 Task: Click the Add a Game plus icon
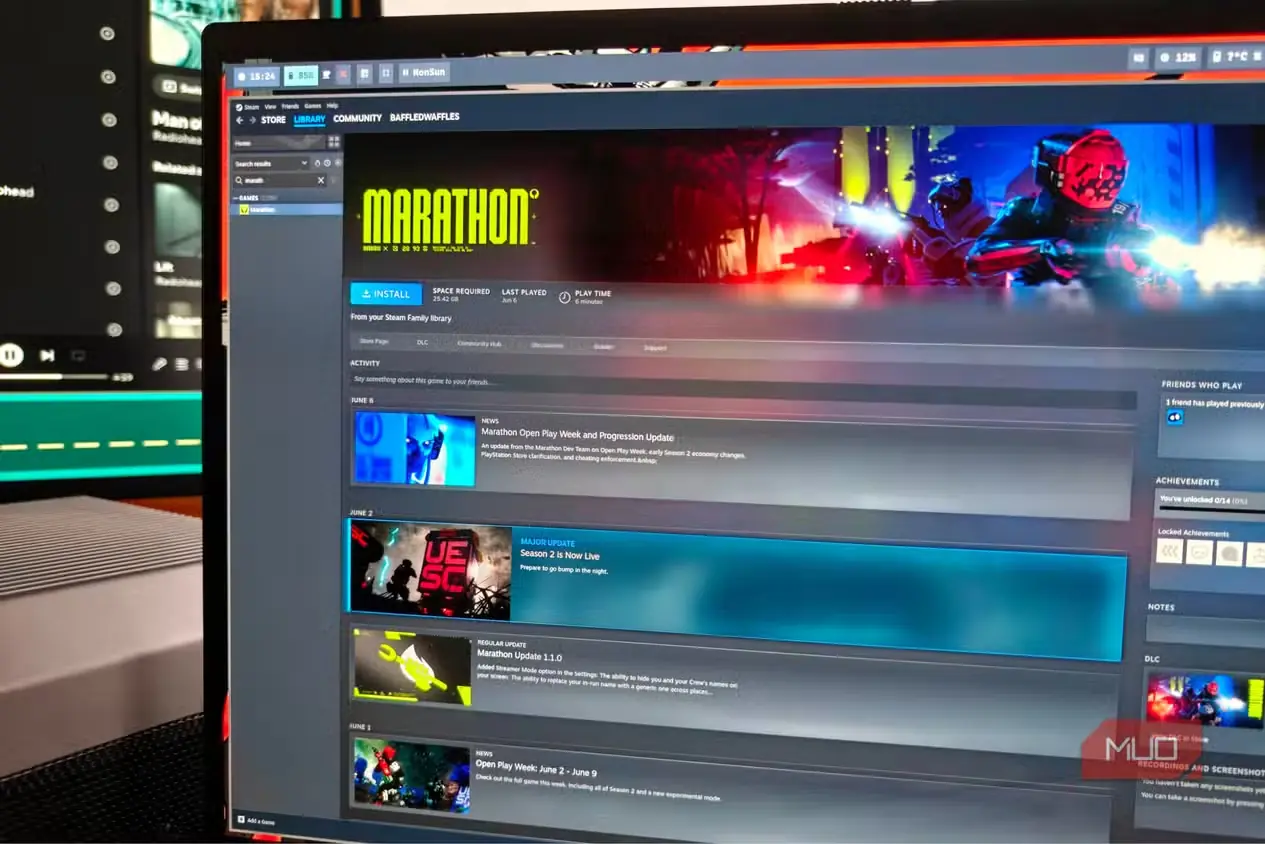click(241, 820)
